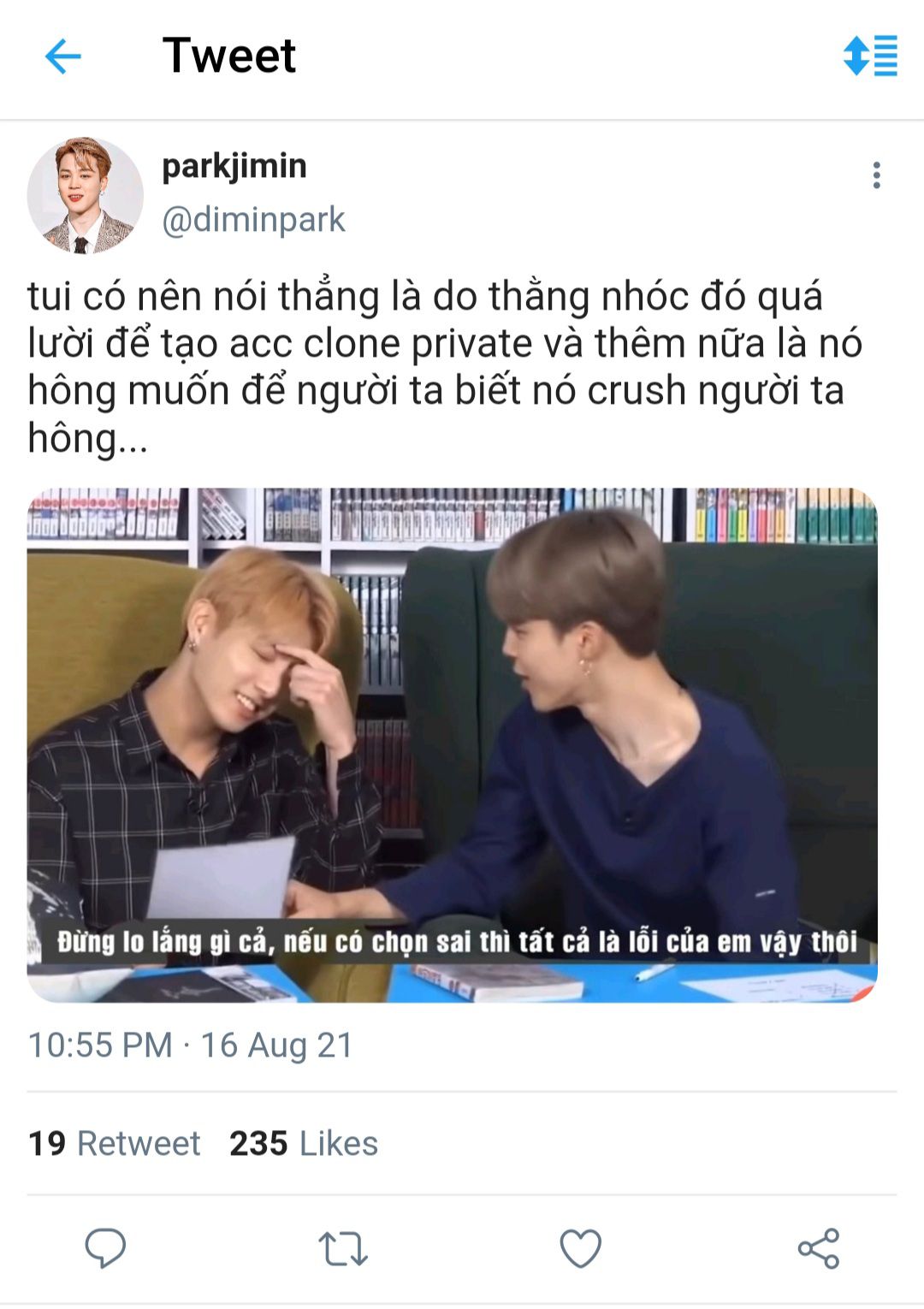Tap the white paper in the photo
The width and height of the screenshot is (924, 1309).
pyautogui.click(x=222, y=877)
